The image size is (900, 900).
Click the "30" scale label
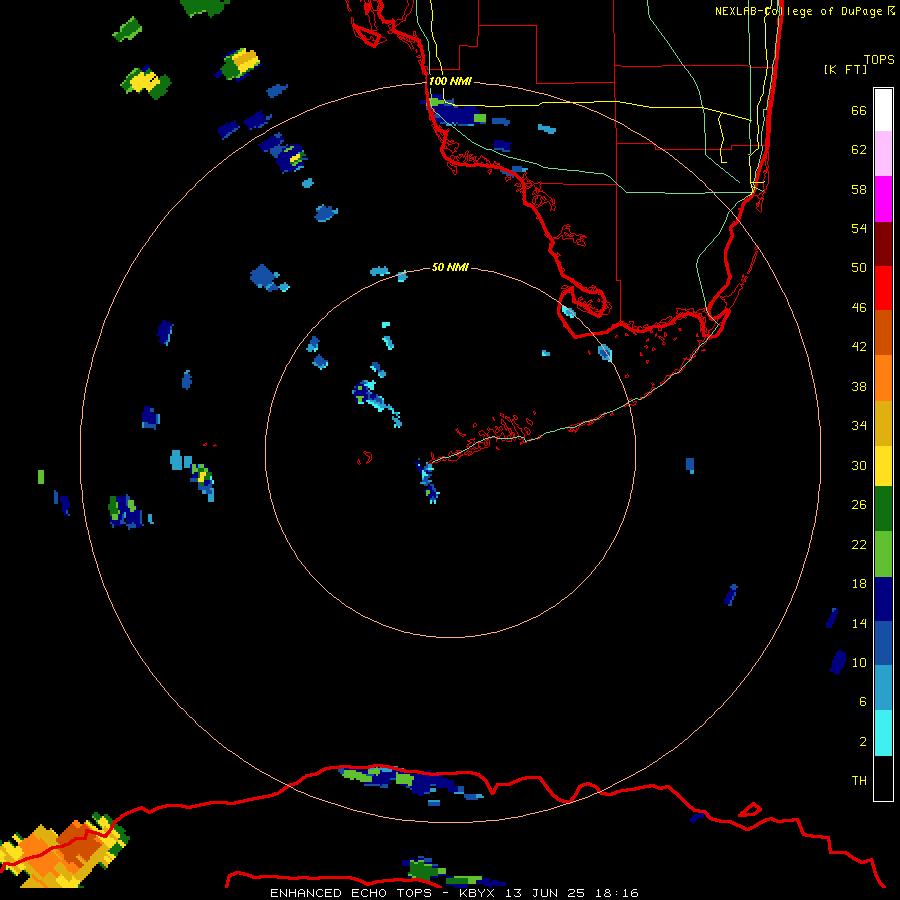(859, 465)
